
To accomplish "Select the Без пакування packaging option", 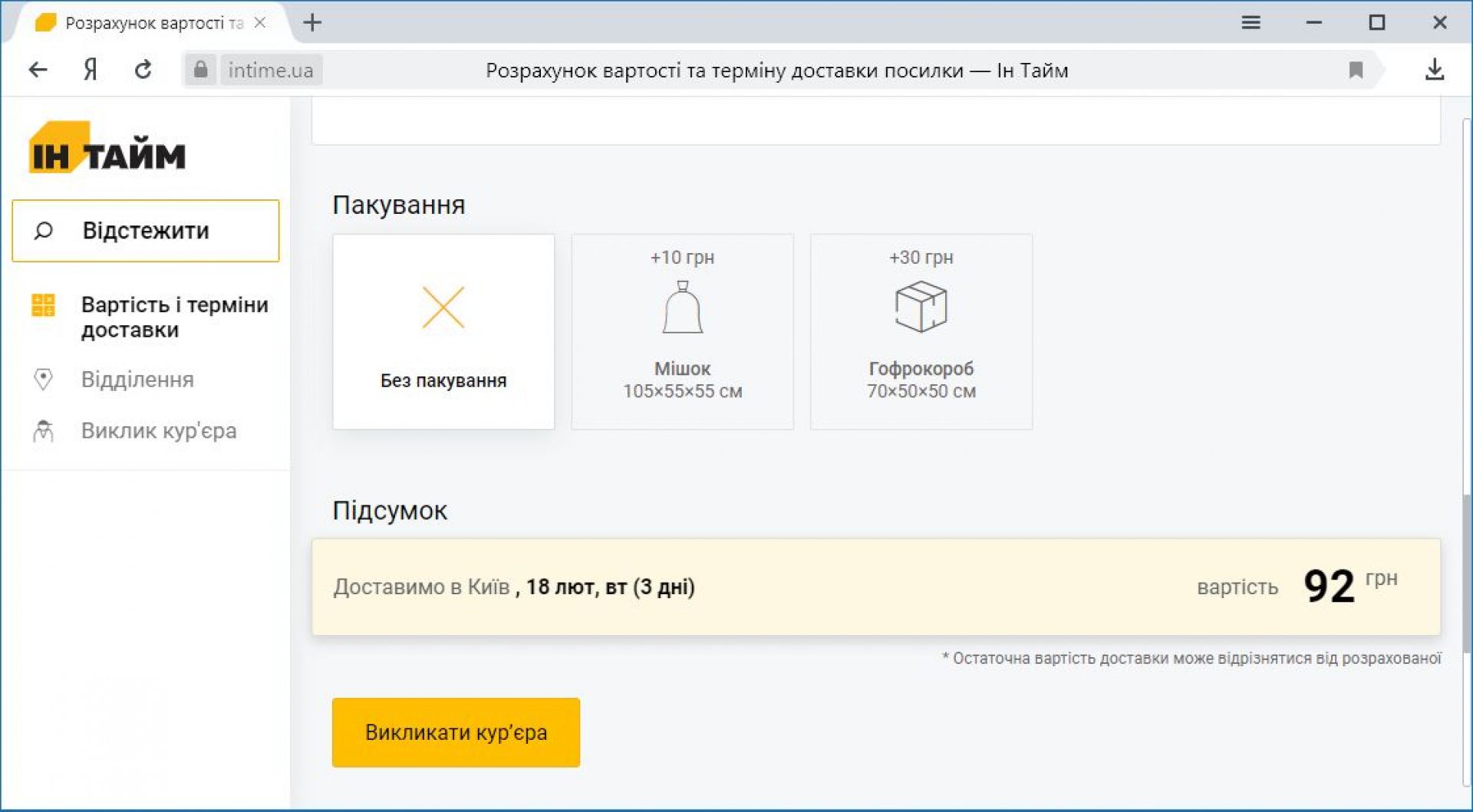I will coord(443,332).
